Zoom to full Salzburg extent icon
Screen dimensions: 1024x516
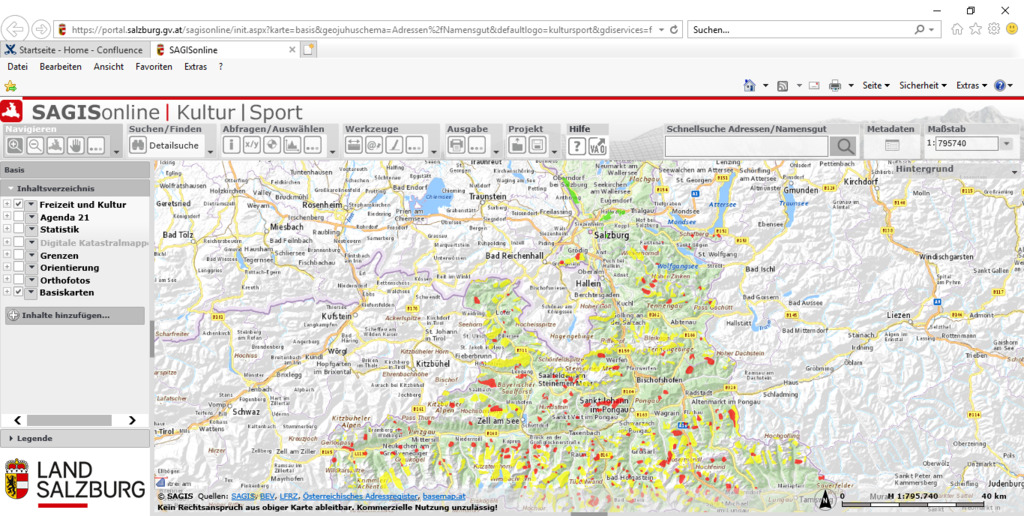pyautogui.click(x=56, y=146)
